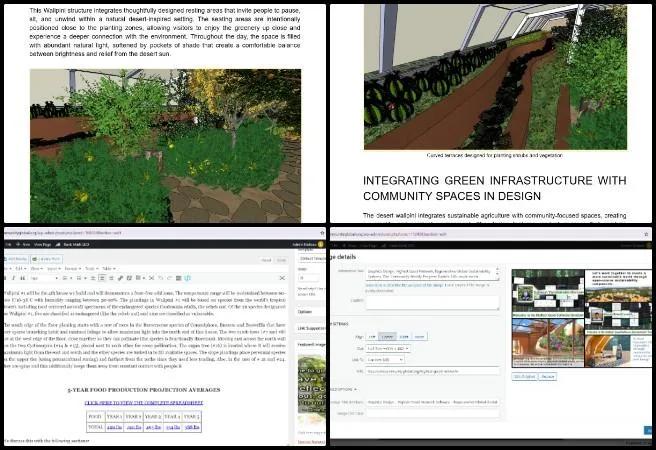The width and height of the screenshot is (656, 450).
Task: Switch to the Text editor tab
Action: pos(281,260)
